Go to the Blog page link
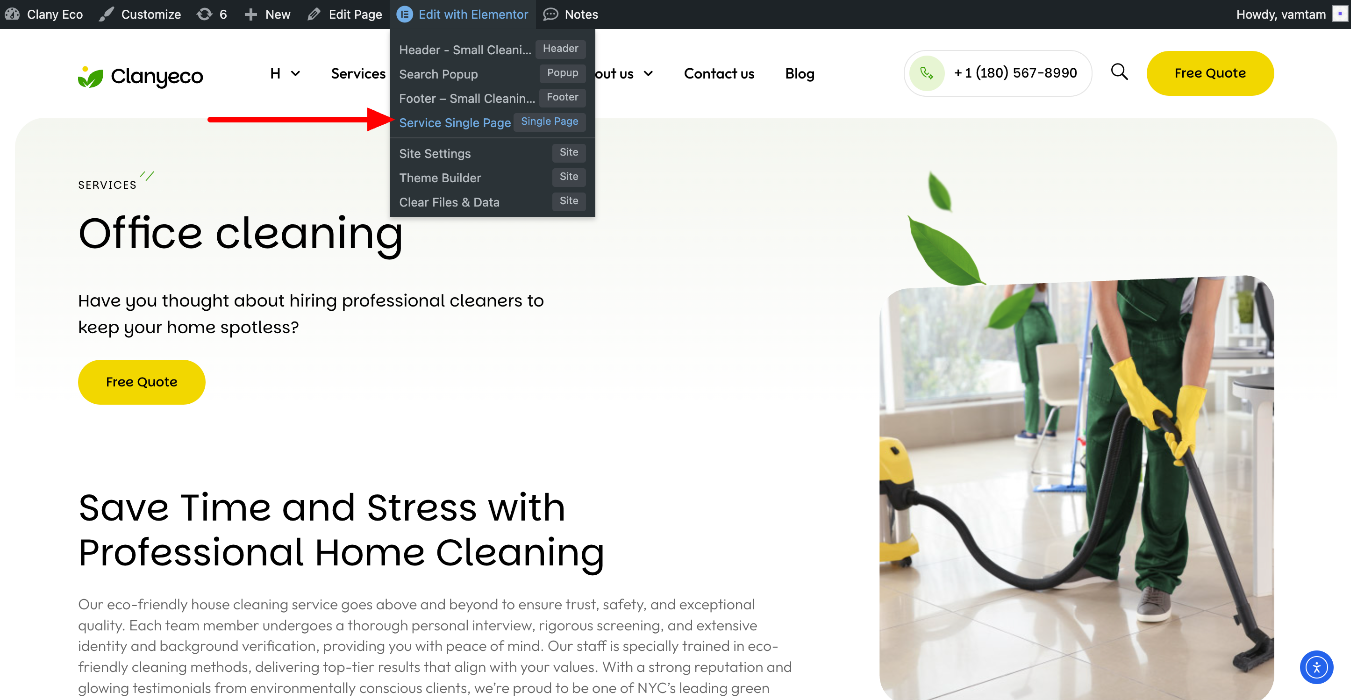 click(800, 73)
